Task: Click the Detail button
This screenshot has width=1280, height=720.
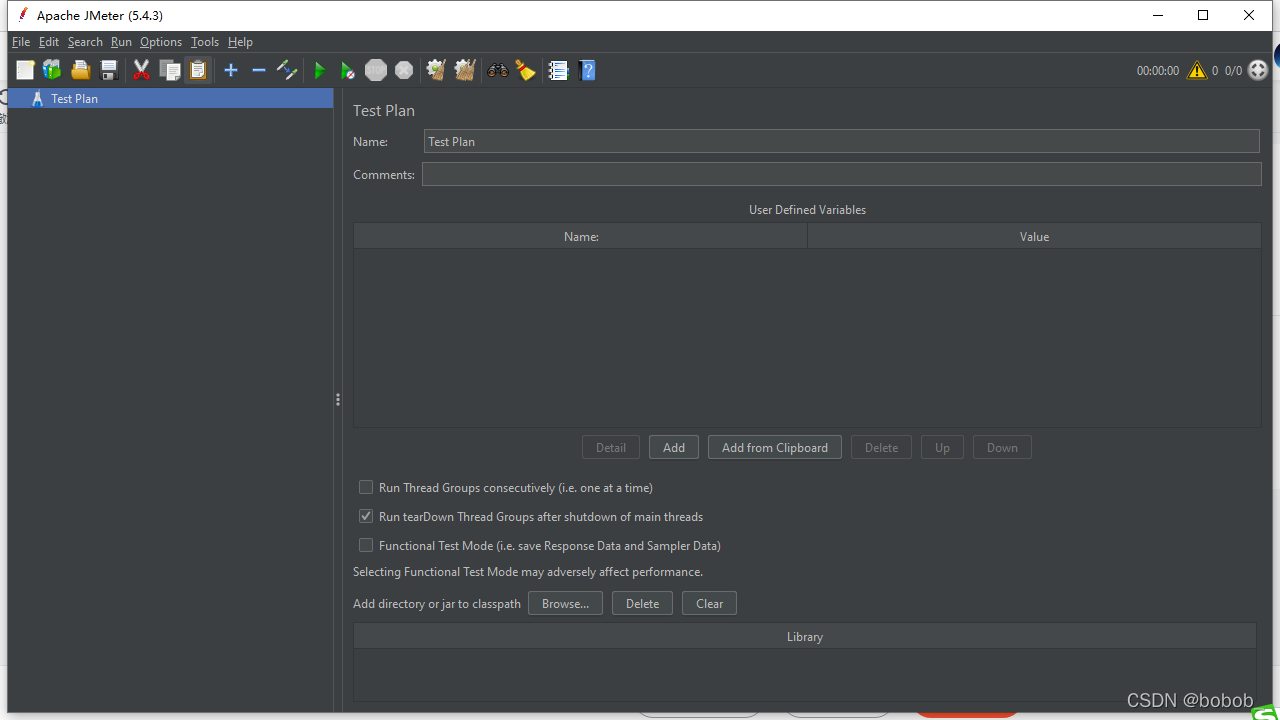Action: pyautogui.click(x=611, y=448)
